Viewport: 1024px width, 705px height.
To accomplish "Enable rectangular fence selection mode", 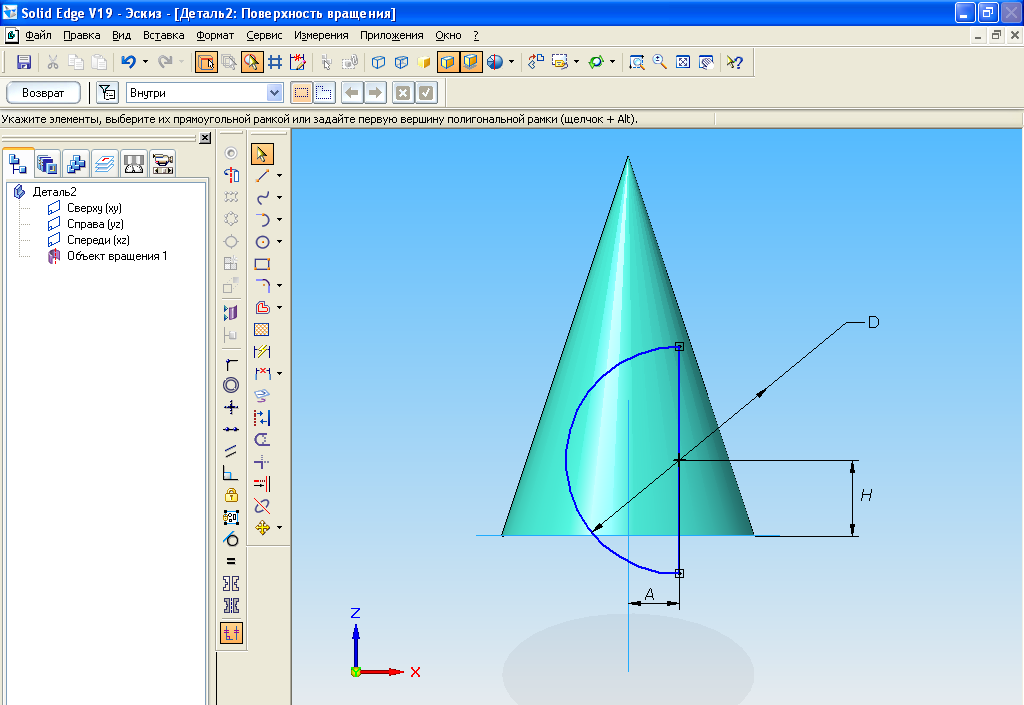I will (300, 93).
